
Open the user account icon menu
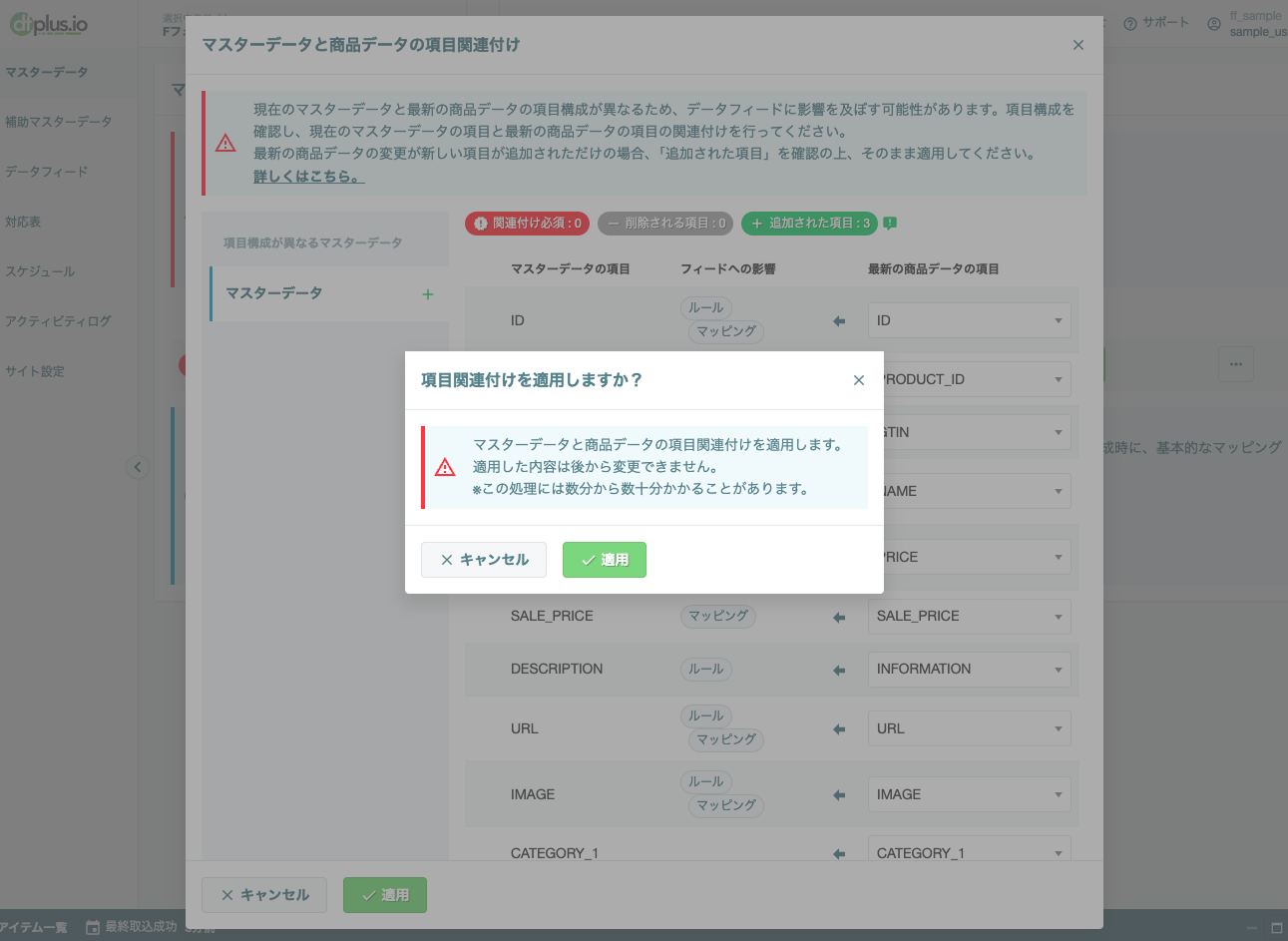pyautogui.click(x=1214, y=24)
